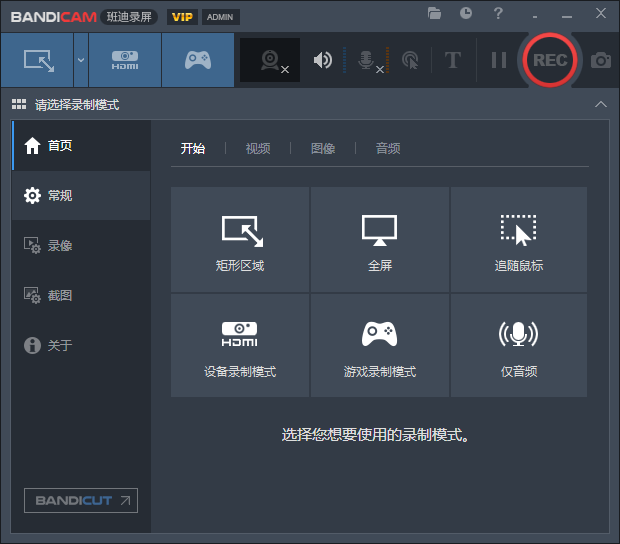Open the output folder icon
620x544 pixels.
point(434,13)
